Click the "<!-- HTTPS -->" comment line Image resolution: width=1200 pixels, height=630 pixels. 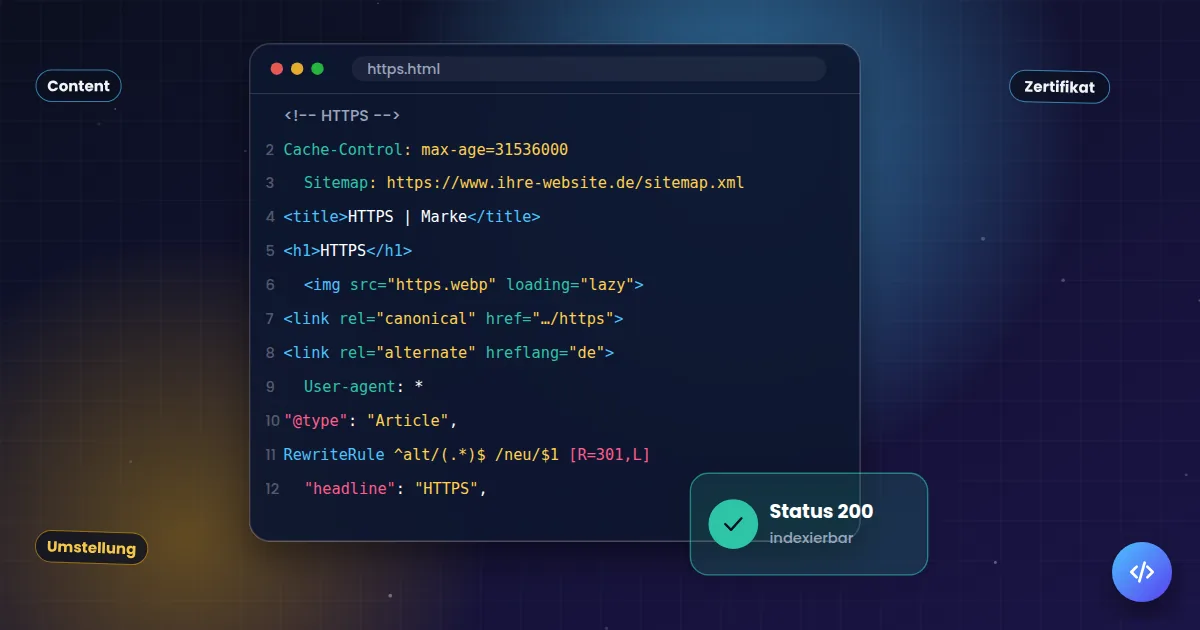pos(342,116)
